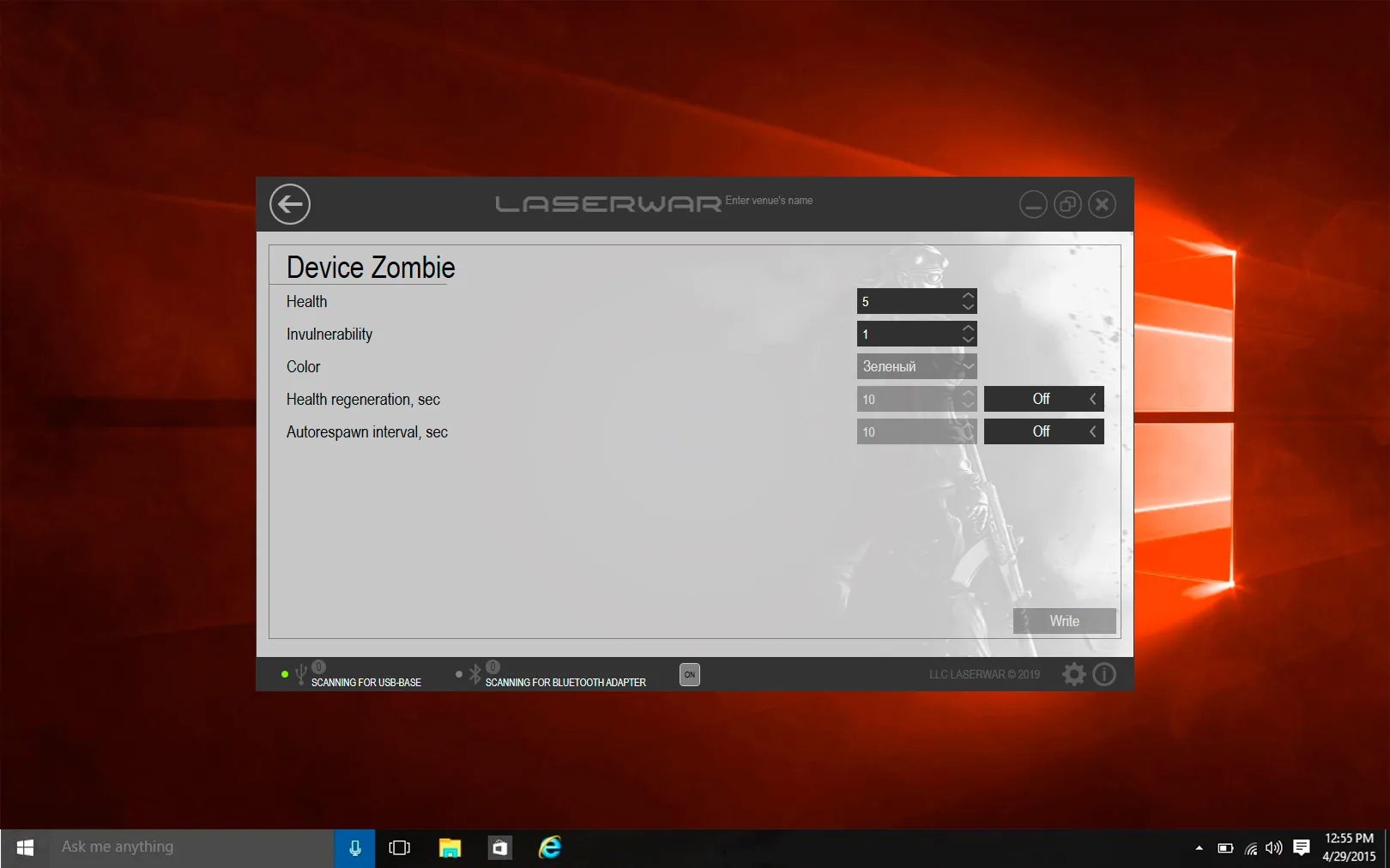
Task: Activate the Cortana microphone icon
Action: click(354, 848)
